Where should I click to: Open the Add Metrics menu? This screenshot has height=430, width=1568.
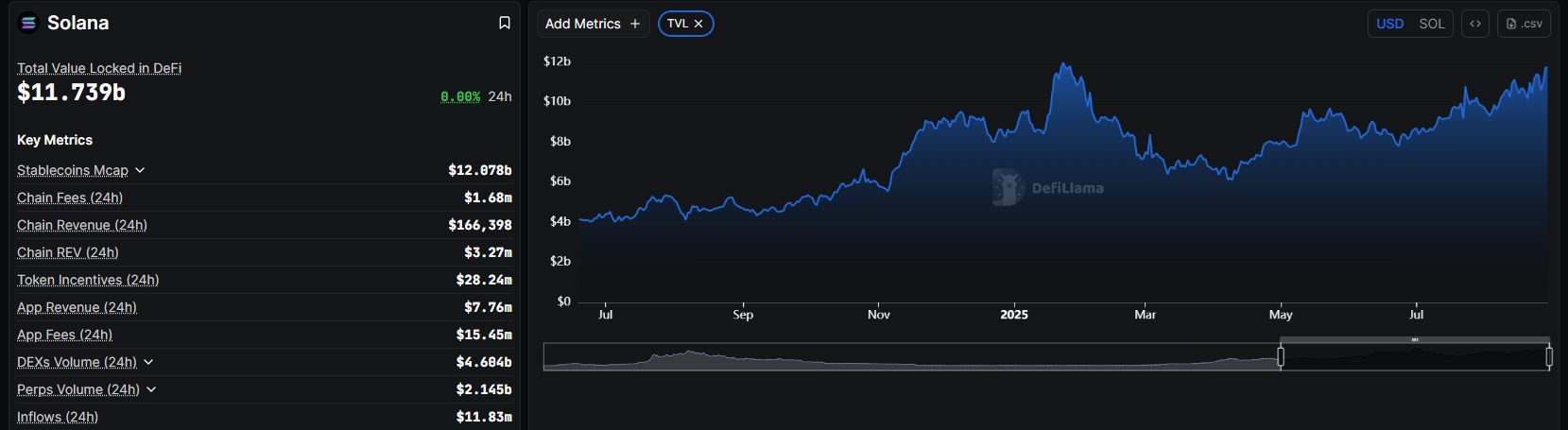coord(593,24)
